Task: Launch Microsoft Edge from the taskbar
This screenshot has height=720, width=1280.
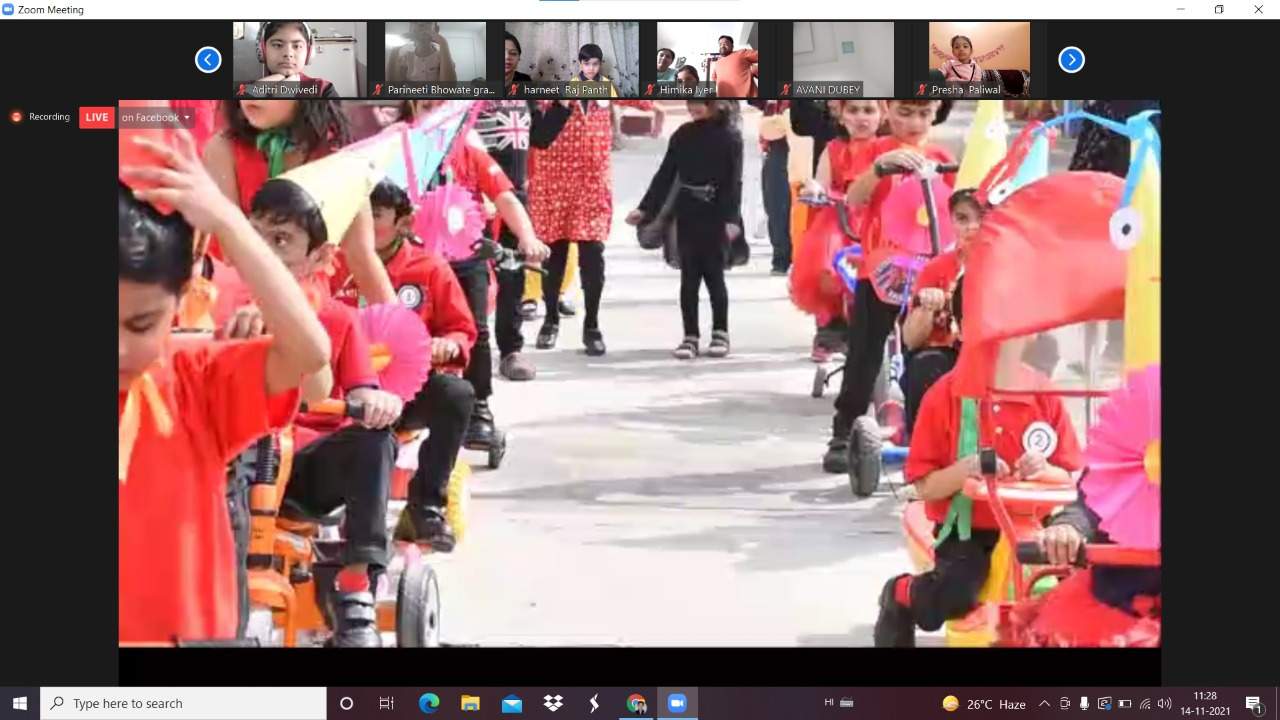Action: 428,703
